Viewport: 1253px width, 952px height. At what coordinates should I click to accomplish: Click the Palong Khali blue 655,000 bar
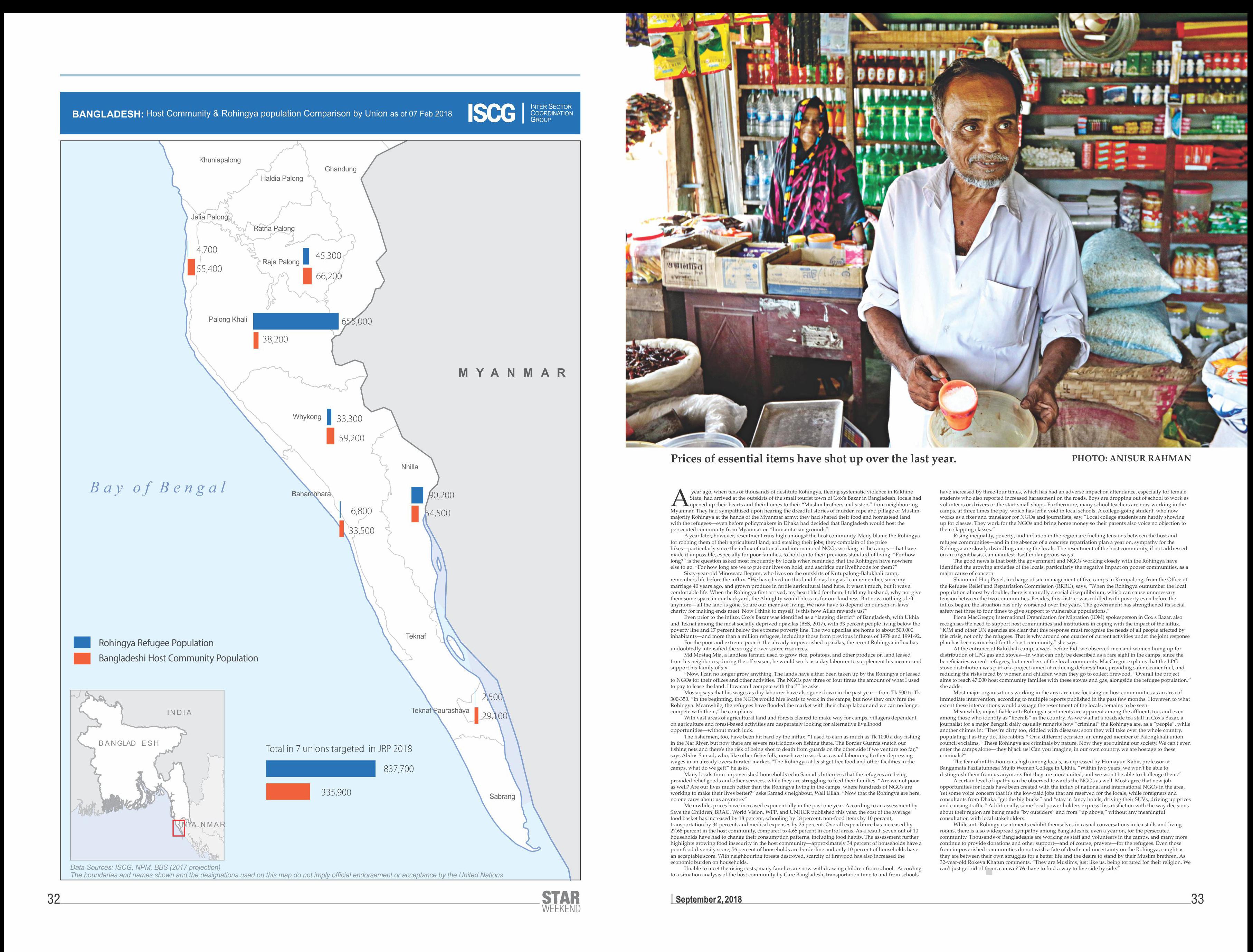296,321
